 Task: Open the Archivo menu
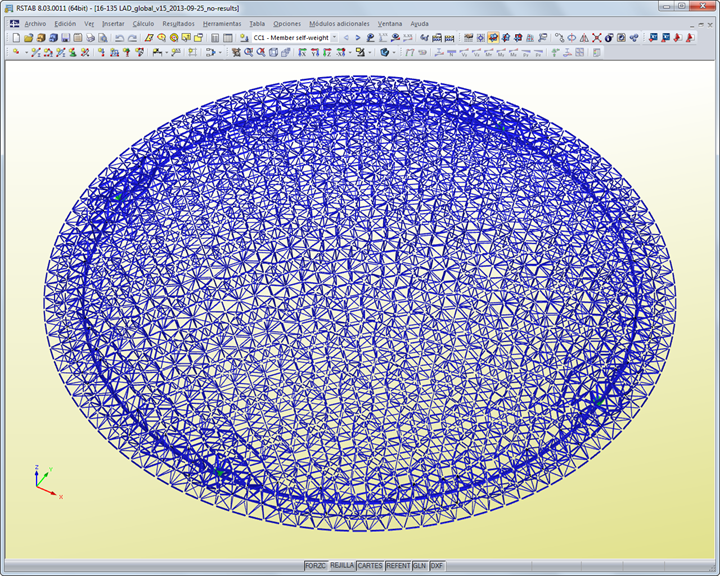click(x=35, y=23)
